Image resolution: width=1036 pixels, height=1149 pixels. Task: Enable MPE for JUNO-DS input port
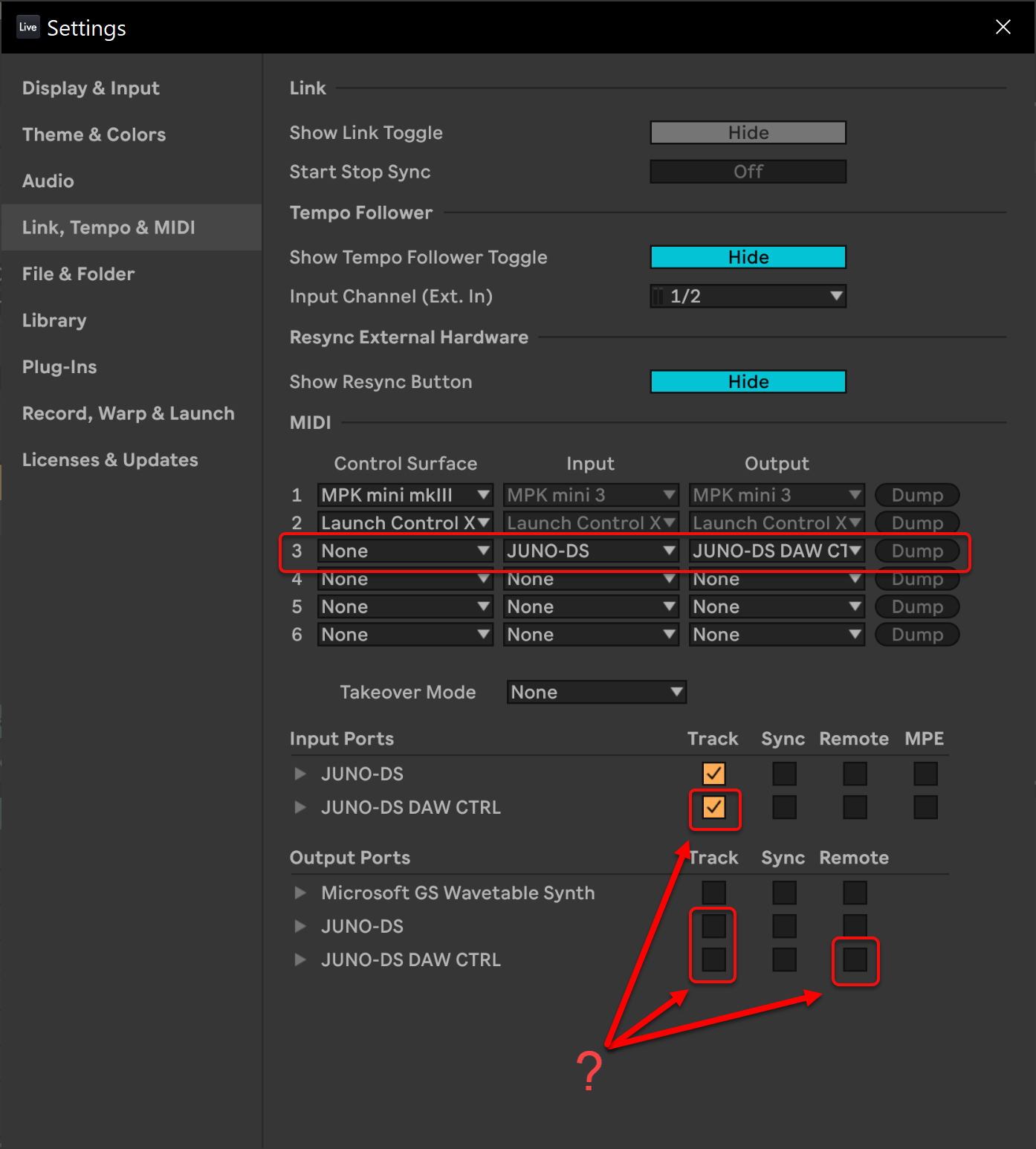point(925,774)
